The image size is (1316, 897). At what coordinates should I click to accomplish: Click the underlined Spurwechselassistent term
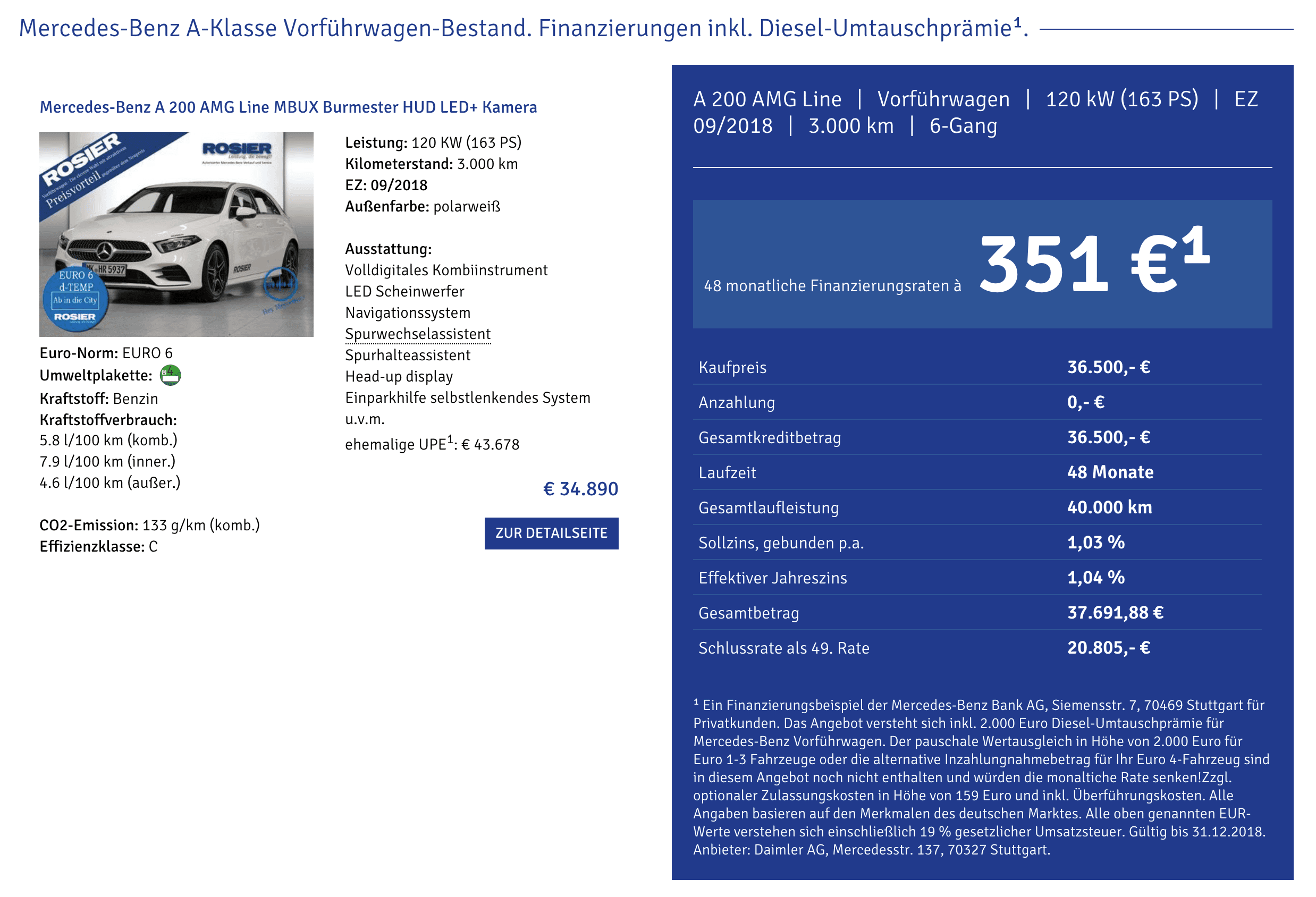tap(418, 334)
